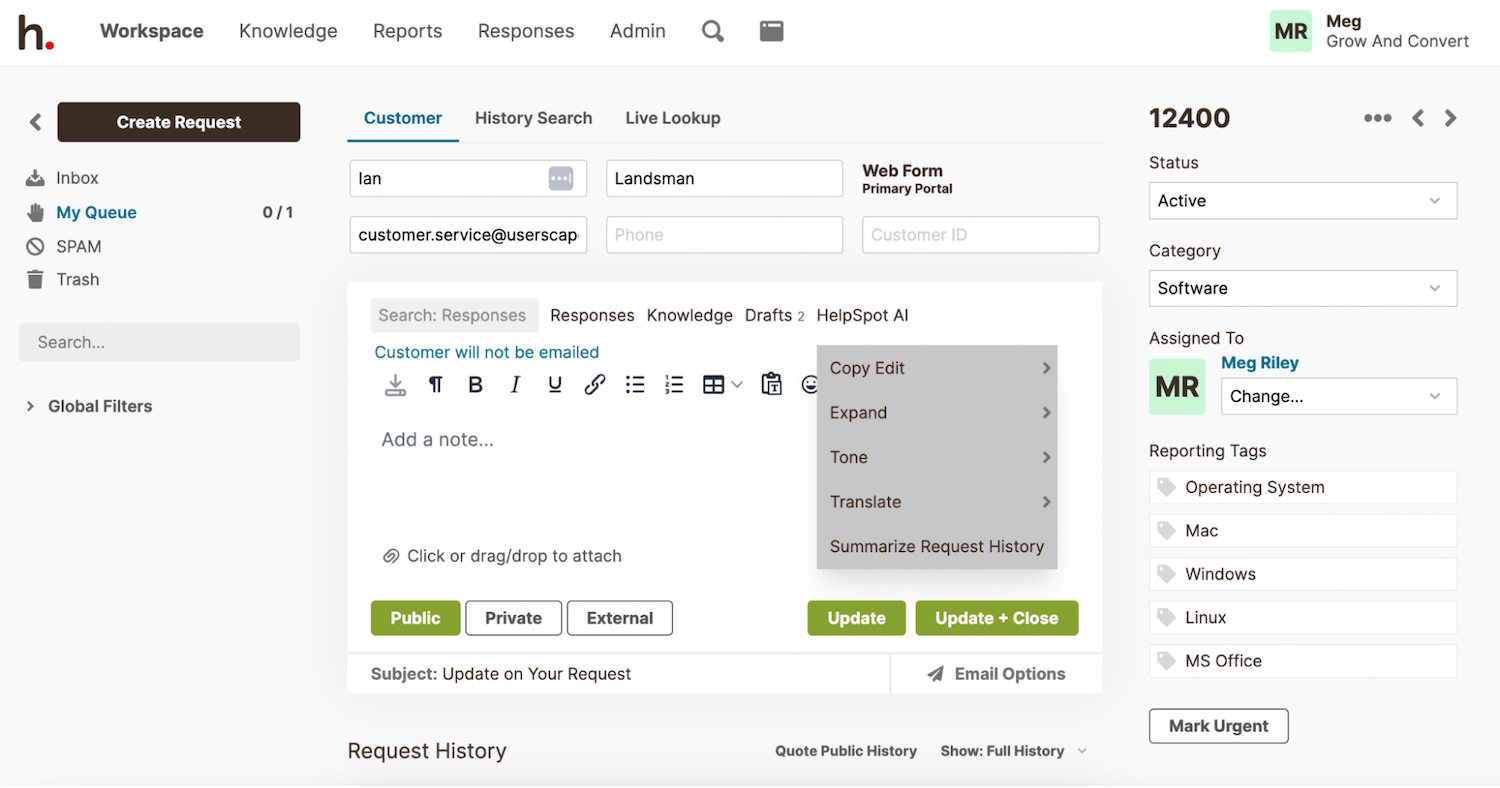Screen dimensions: 1500x788
Task: Click the Phone input field
Action: [x=725, y=235]
